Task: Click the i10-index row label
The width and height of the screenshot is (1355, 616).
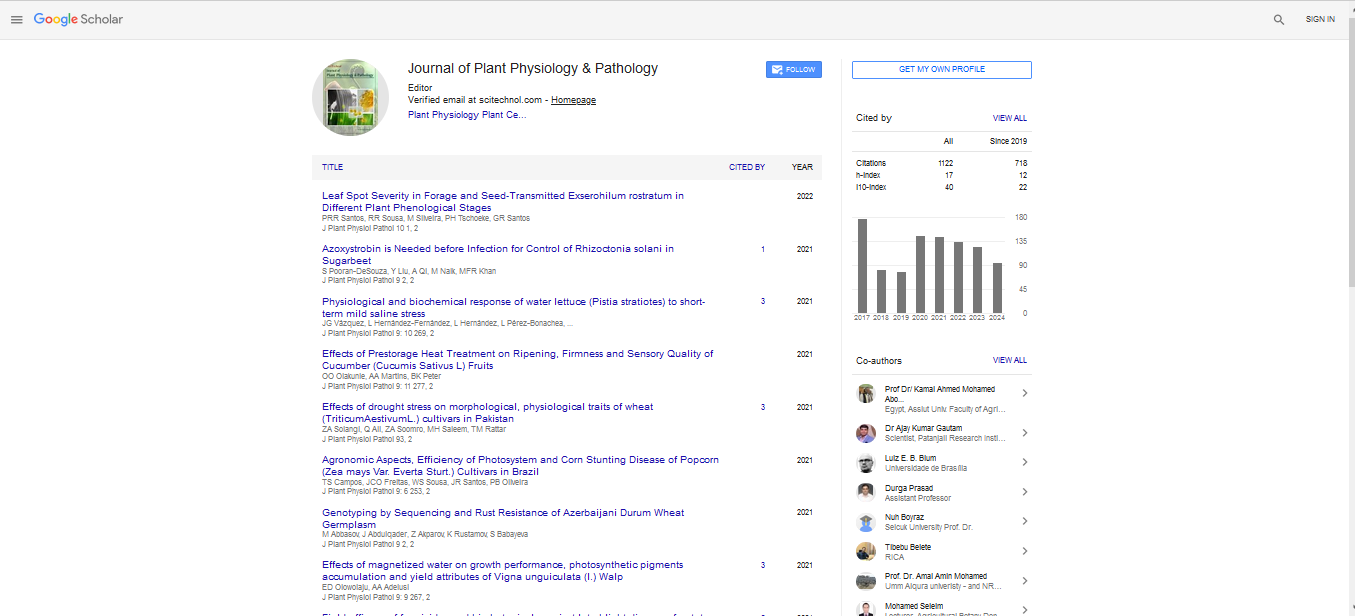Action: pyautogui.click(x=873, y=187)
